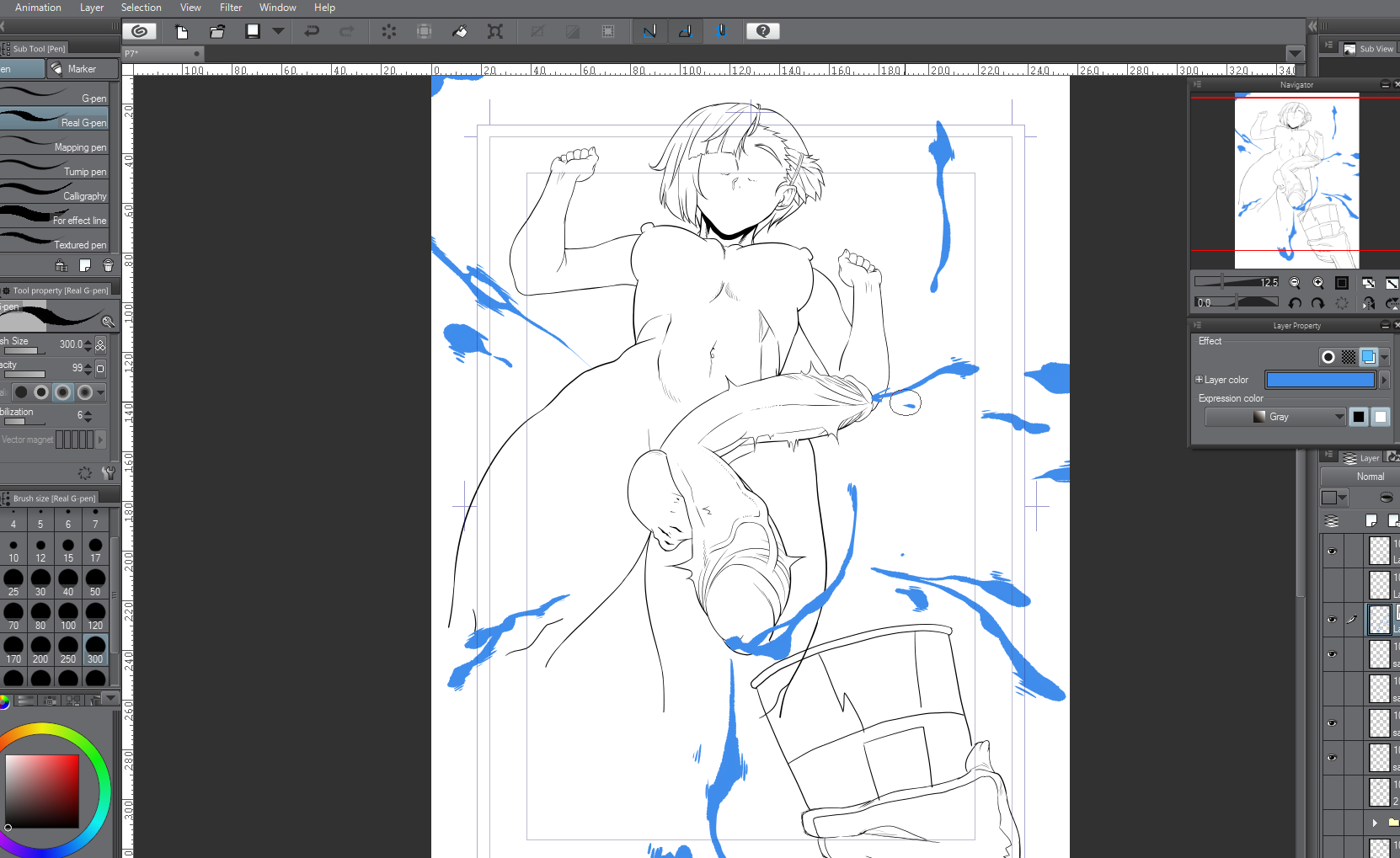Open the Gray expression color dropdown
The height and width of the screenshot is (858, 1400).
(x=1275, y=417)
